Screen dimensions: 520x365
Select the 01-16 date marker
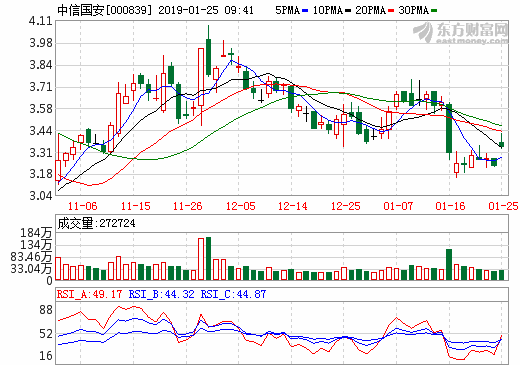[x=450, y=206]
